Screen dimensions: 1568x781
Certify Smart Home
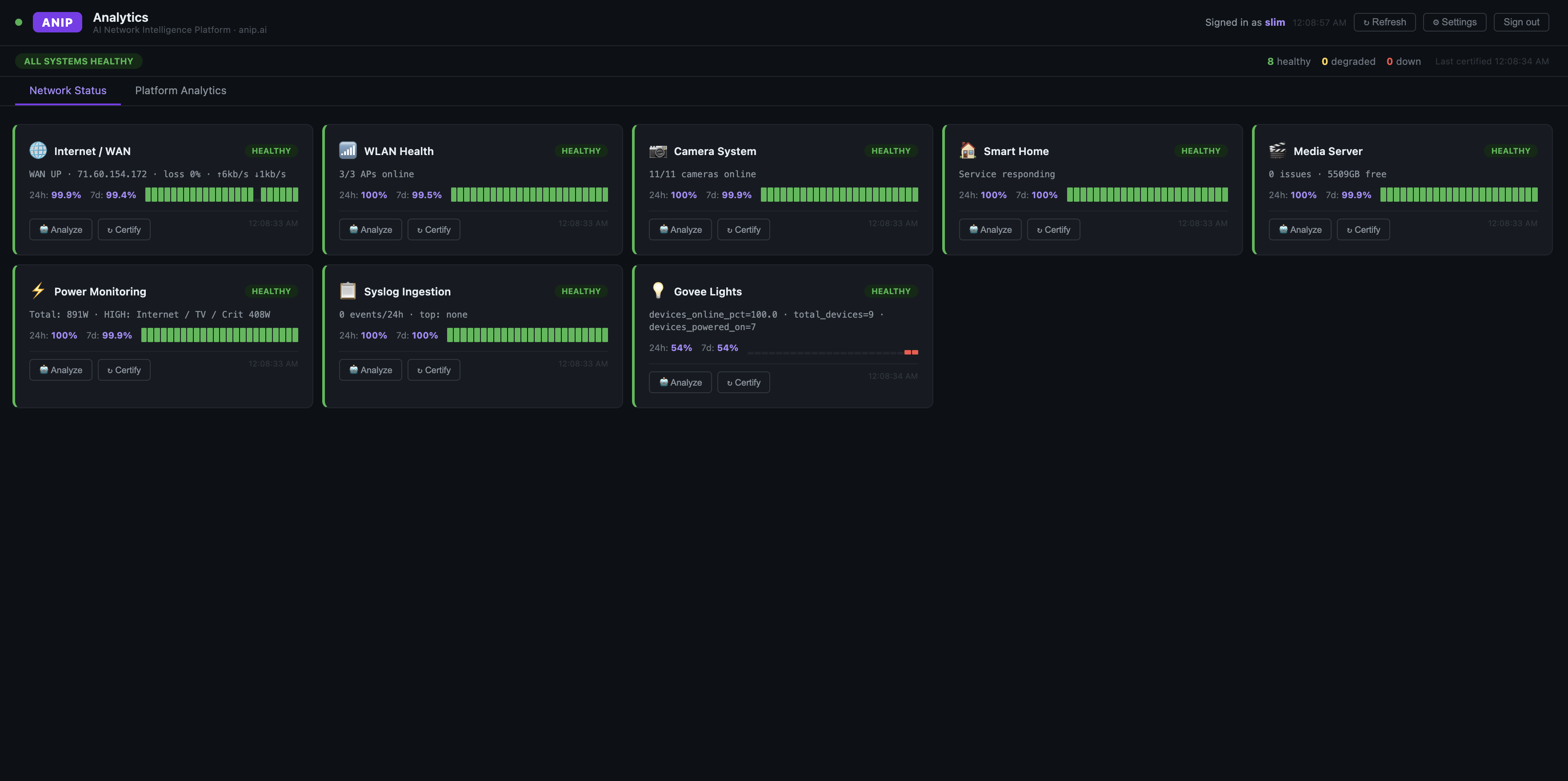[1054, 230]
